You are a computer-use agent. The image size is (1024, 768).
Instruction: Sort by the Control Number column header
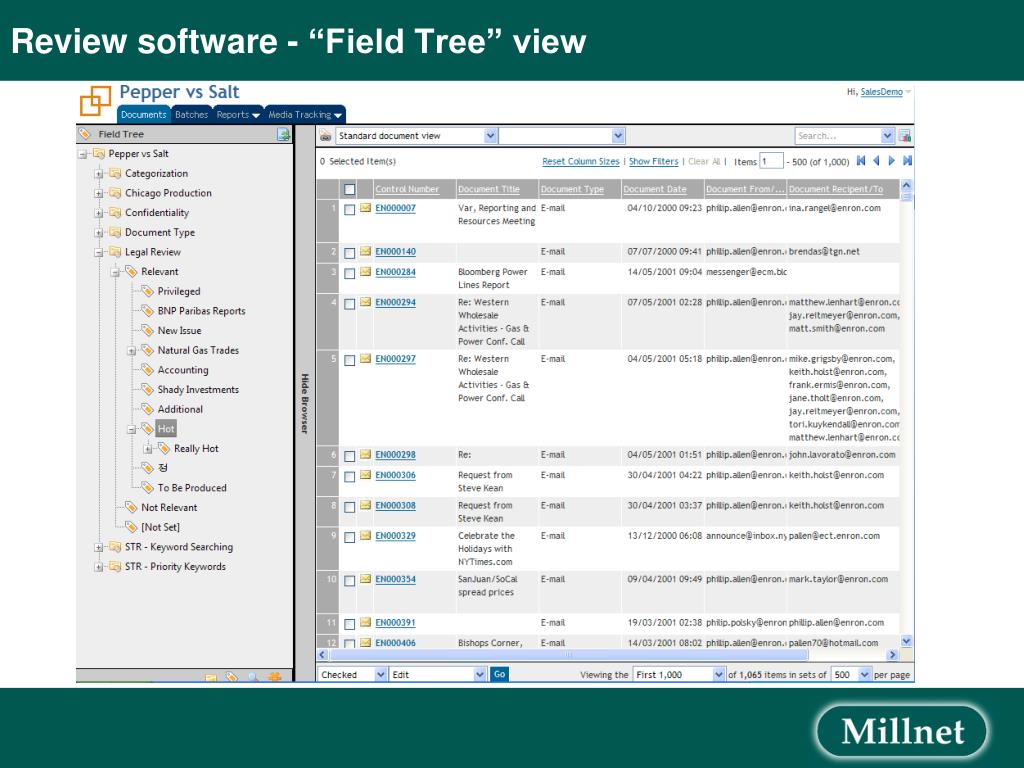407,189
